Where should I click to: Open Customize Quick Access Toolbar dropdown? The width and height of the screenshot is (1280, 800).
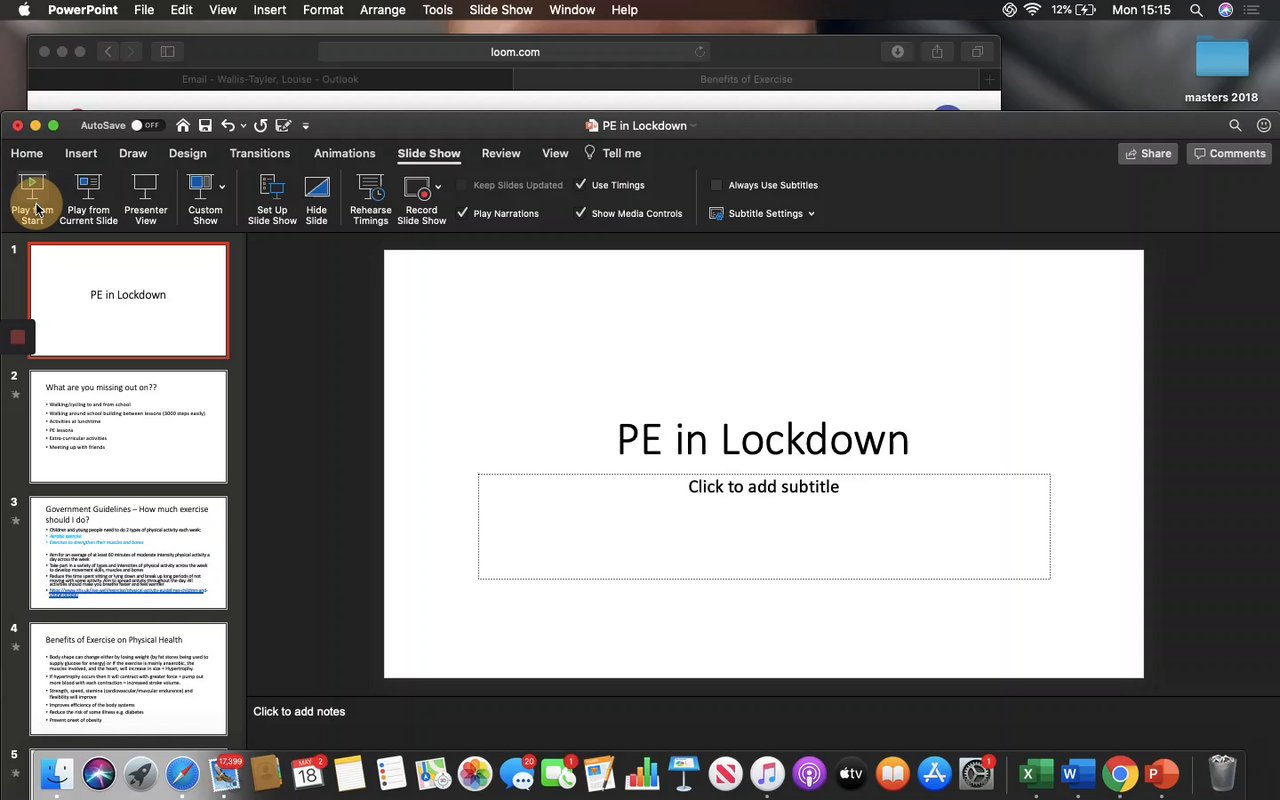305,125
